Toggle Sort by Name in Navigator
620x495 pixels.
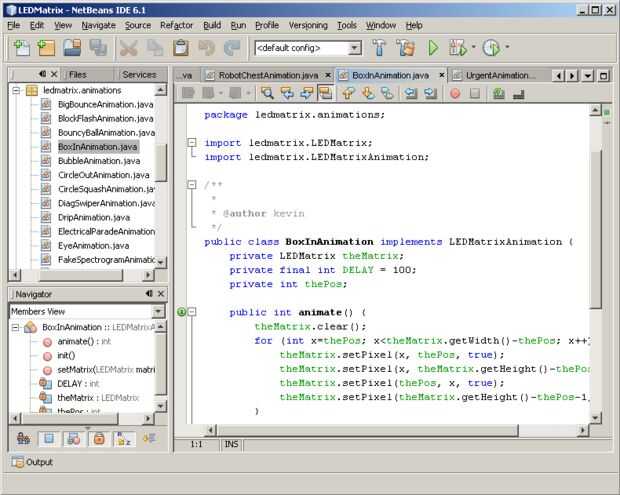(x=124, y=438)
